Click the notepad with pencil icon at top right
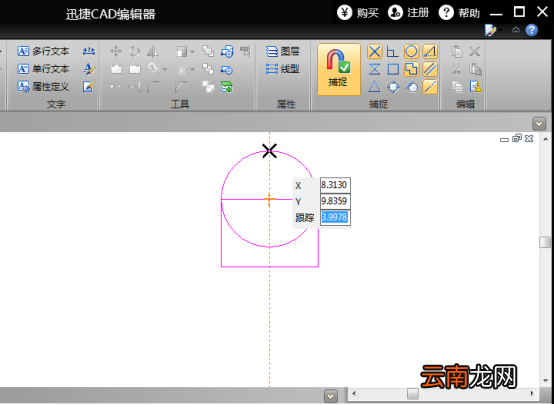The width and height of the screenshot is (554, 405). tap(491, 30)
